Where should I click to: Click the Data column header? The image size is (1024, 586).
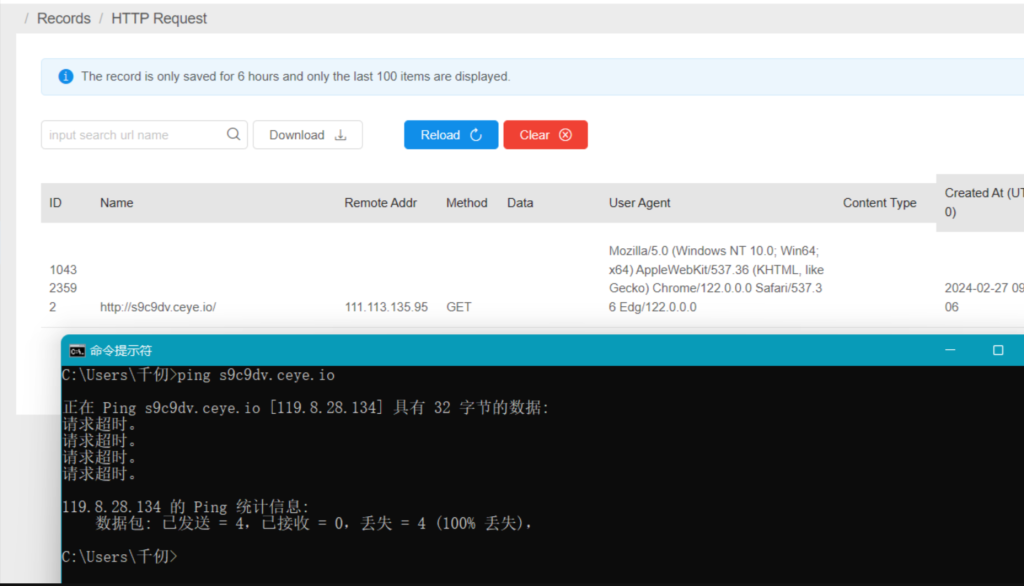pos(520,203)
